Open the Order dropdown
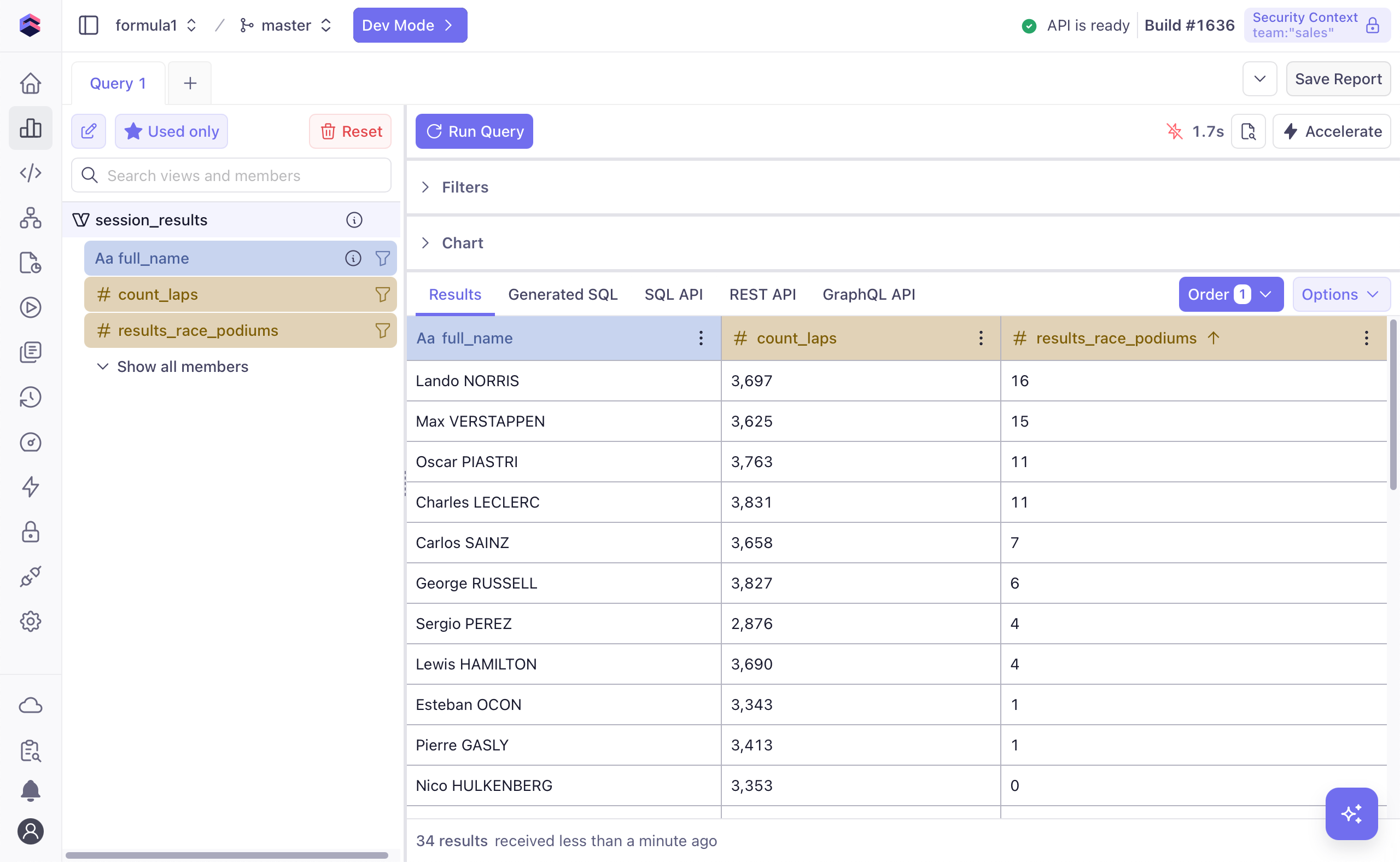Screen dimensions: 1400x862 [x=1230, y=295]
